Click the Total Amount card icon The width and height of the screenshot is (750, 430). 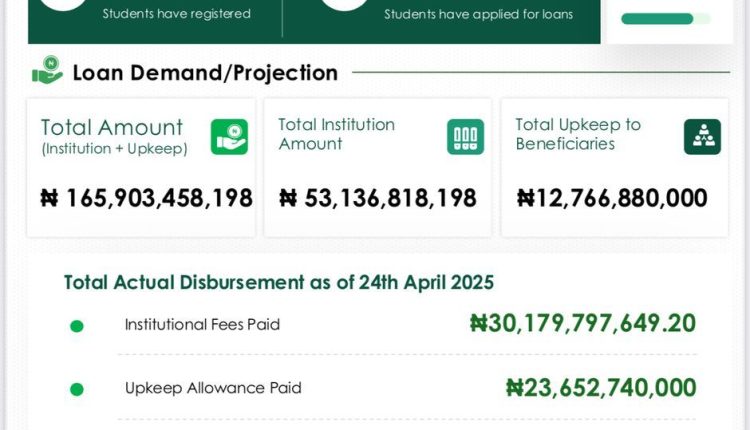coord(229,136)
